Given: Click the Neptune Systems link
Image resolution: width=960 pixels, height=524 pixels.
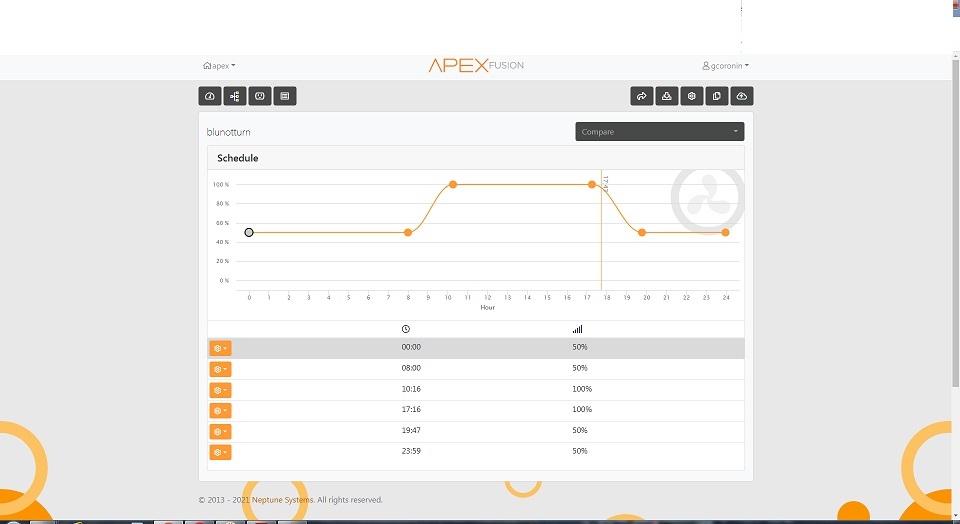Looking at the screenshot, I should click(x=282, y=500).
